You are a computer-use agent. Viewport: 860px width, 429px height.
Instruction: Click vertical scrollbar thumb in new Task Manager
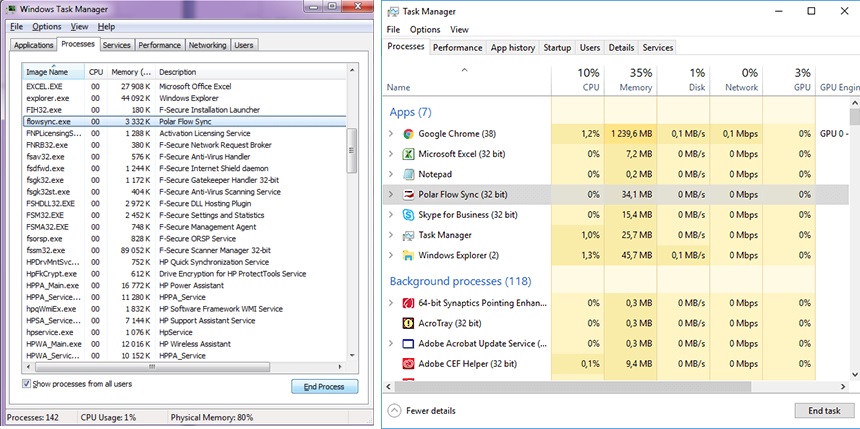point(855,117)
